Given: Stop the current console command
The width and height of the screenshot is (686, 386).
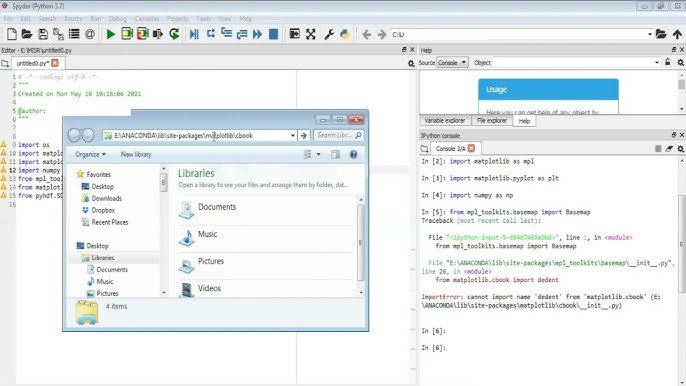Looking at the screenshot, I should point(658,149).
